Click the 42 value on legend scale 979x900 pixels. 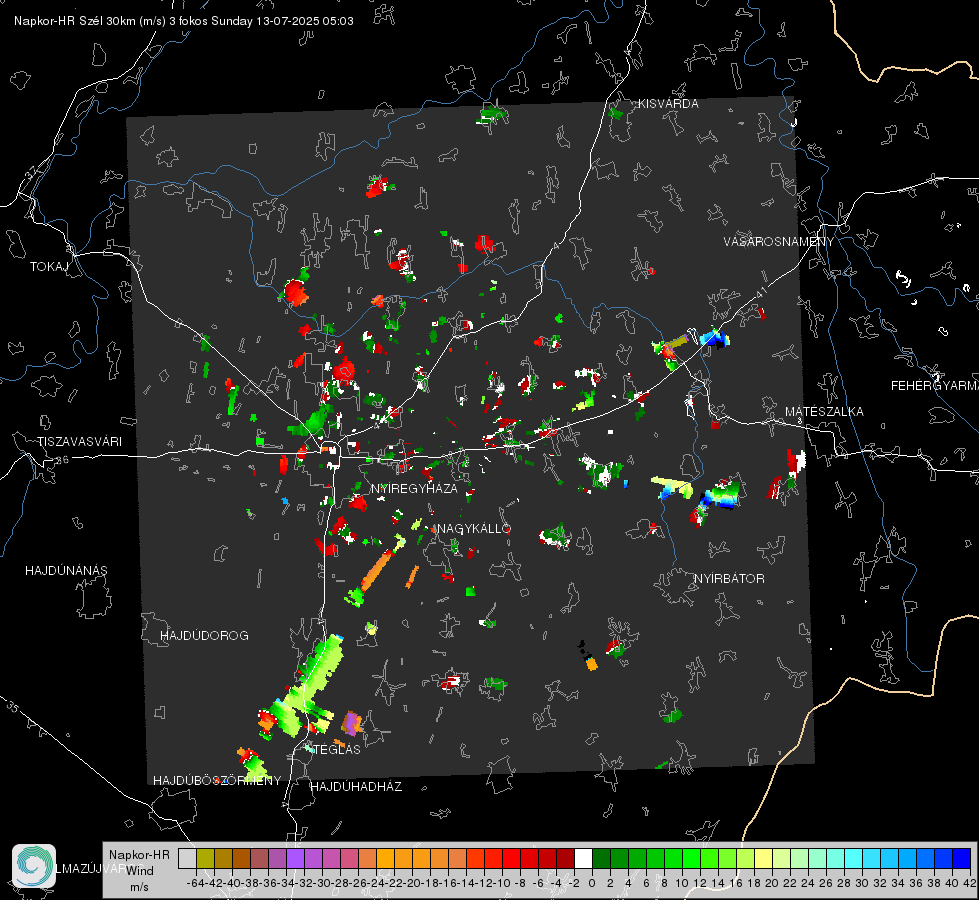click(x=969, y=883)
